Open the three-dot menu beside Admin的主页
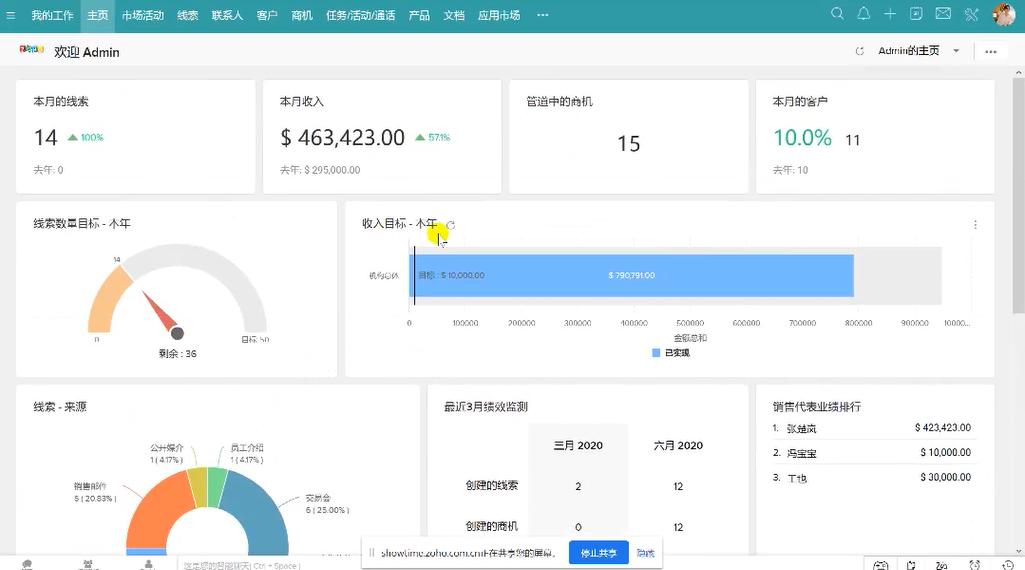The height and width of the screenshot is (570, 1025). coord(990,51)
